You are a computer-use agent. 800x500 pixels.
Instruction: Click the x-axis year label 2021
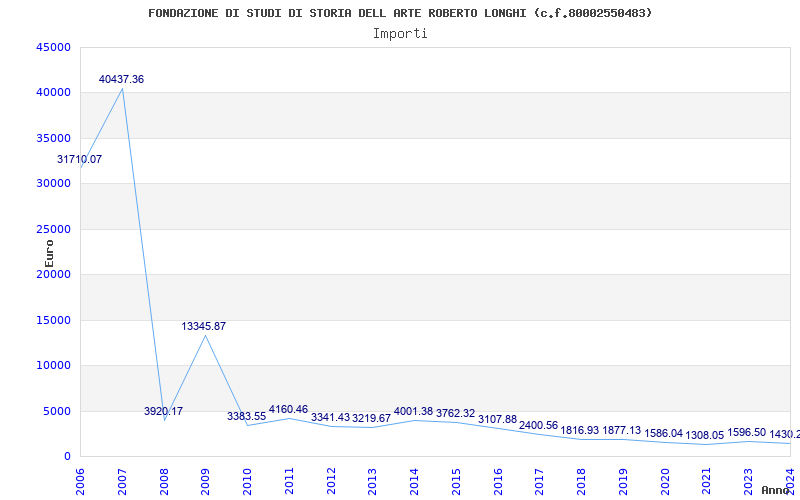[706, 482]
